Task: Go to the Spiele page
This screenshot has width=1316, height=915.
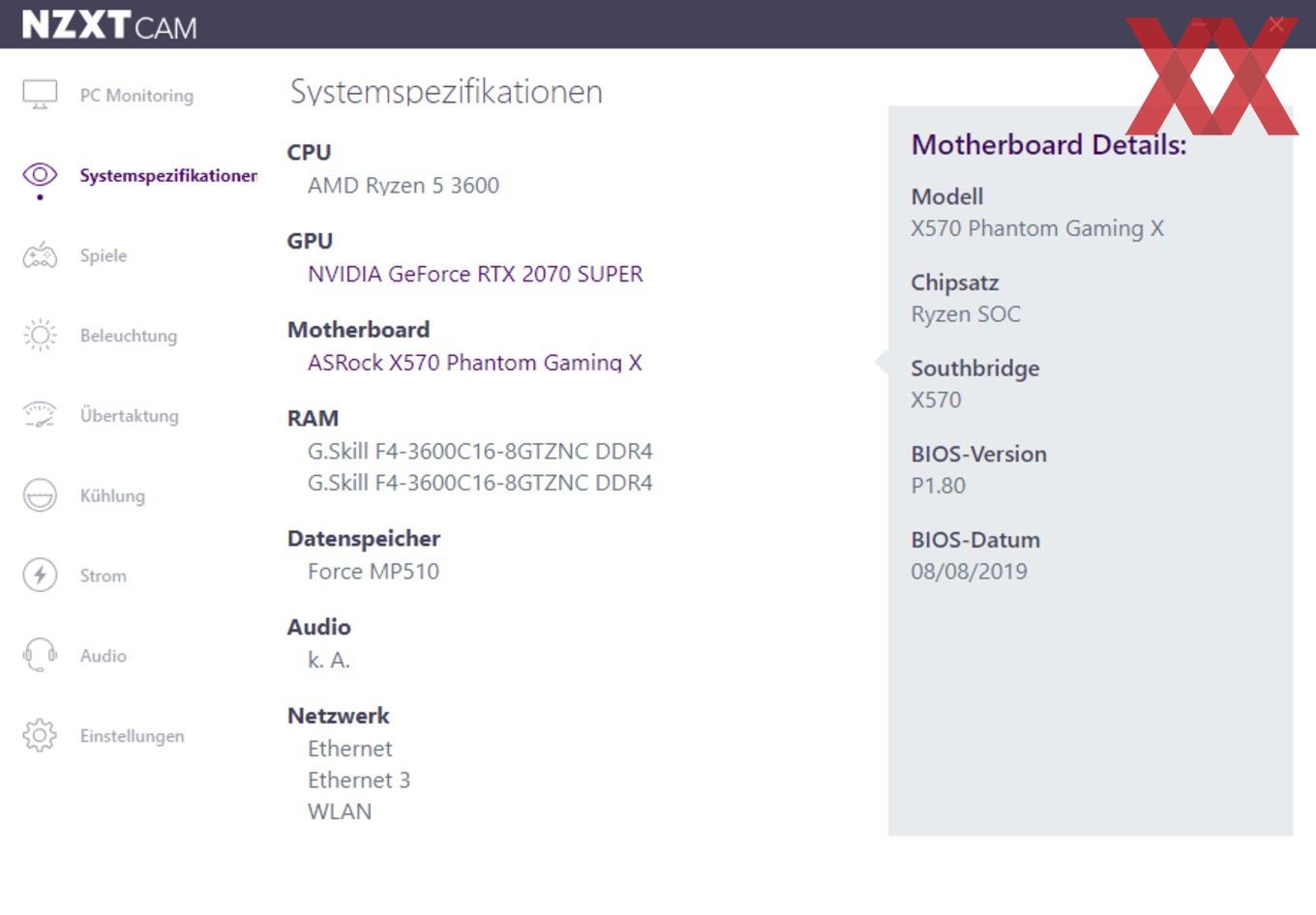Action: pos(104,255)
